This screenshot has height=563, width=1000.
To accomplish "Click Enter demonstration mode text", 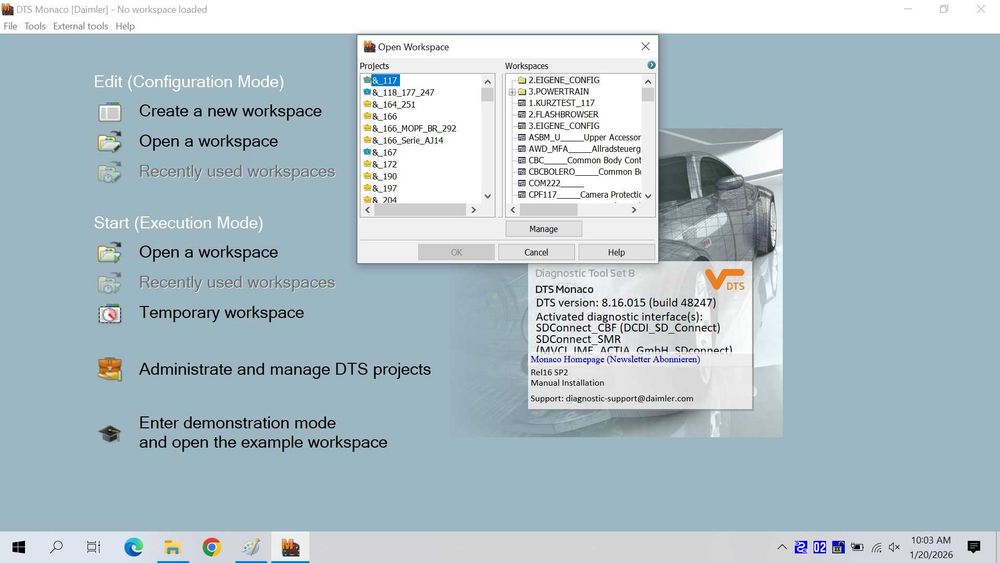I will 263,432.
